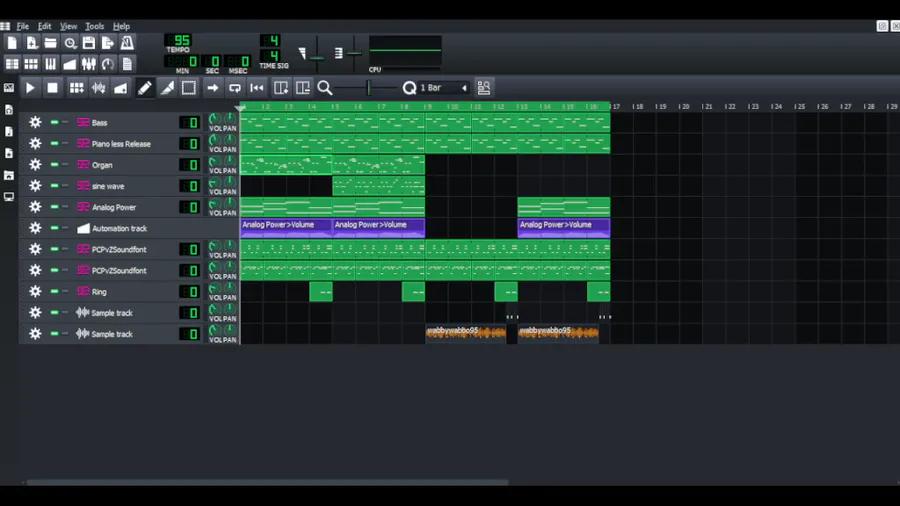Add a sample track from toolbar

pyautogui.click(x=99, y=88)
